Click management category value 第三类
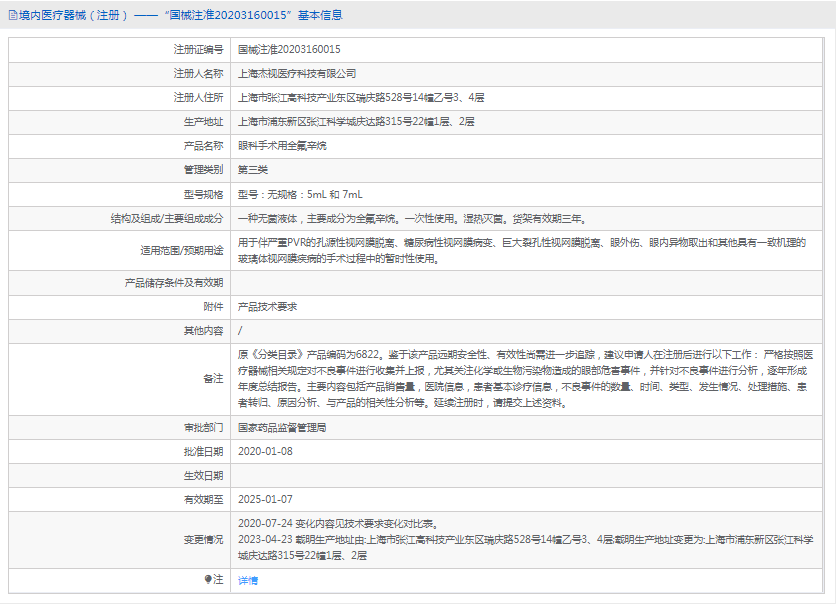Viewport: 836px width, 606px height. (253, 169)
